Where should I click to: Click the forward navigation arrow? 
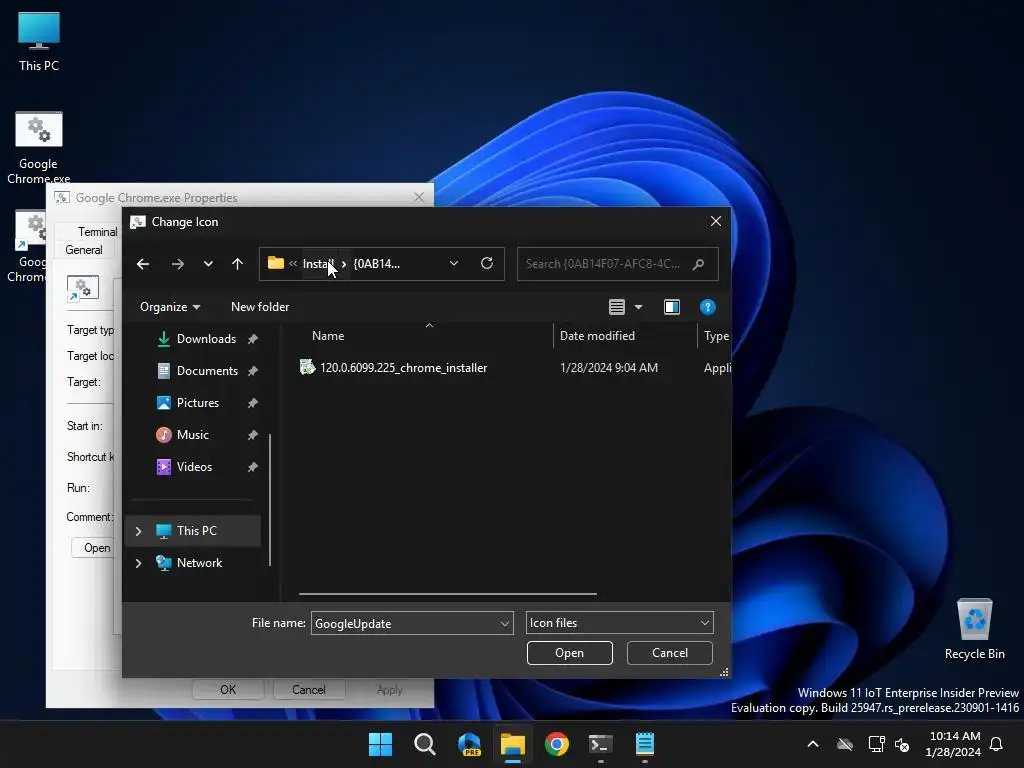point(178,264)
